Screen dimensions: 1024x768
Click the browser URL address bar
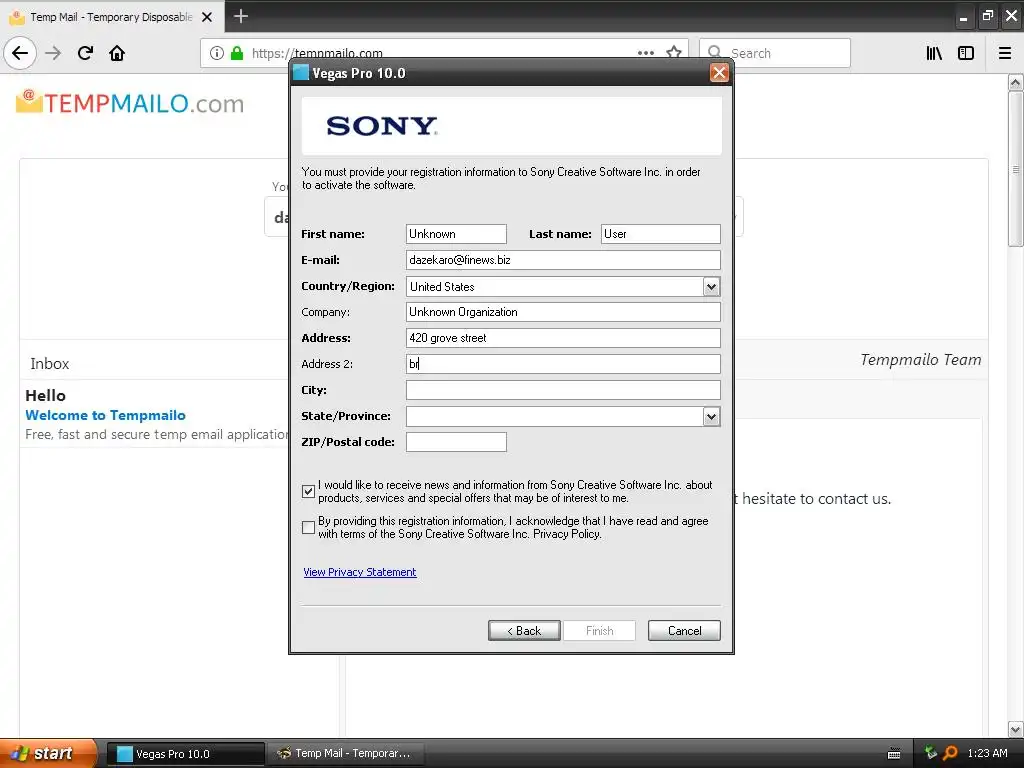(x=444, y=53)
